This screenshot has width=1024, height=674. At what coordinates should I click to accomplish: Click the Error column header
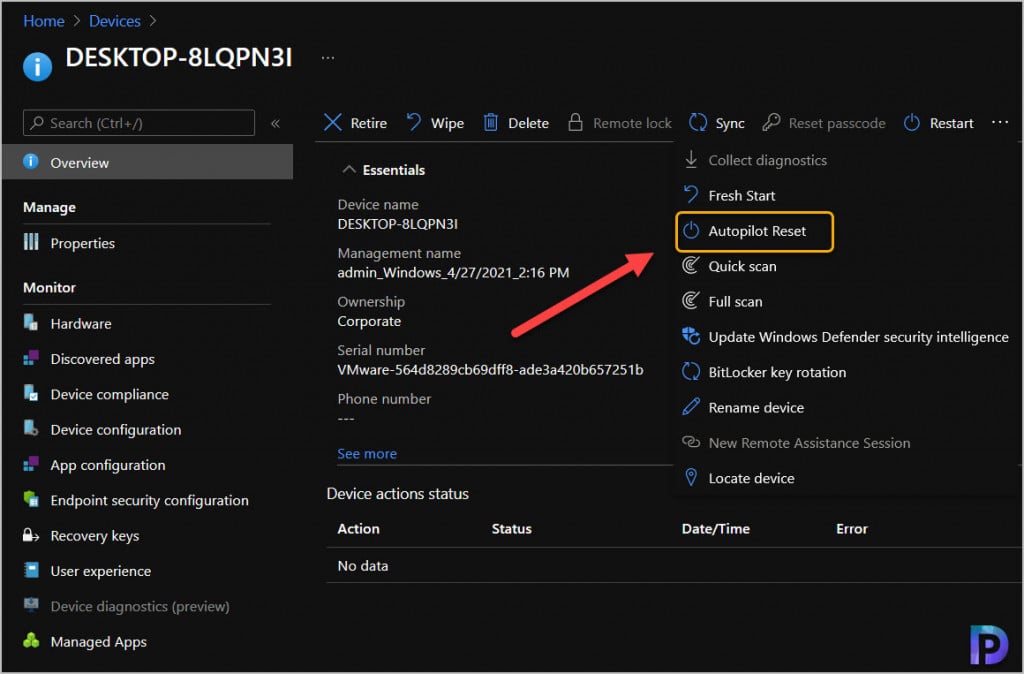tap(852, 528)
